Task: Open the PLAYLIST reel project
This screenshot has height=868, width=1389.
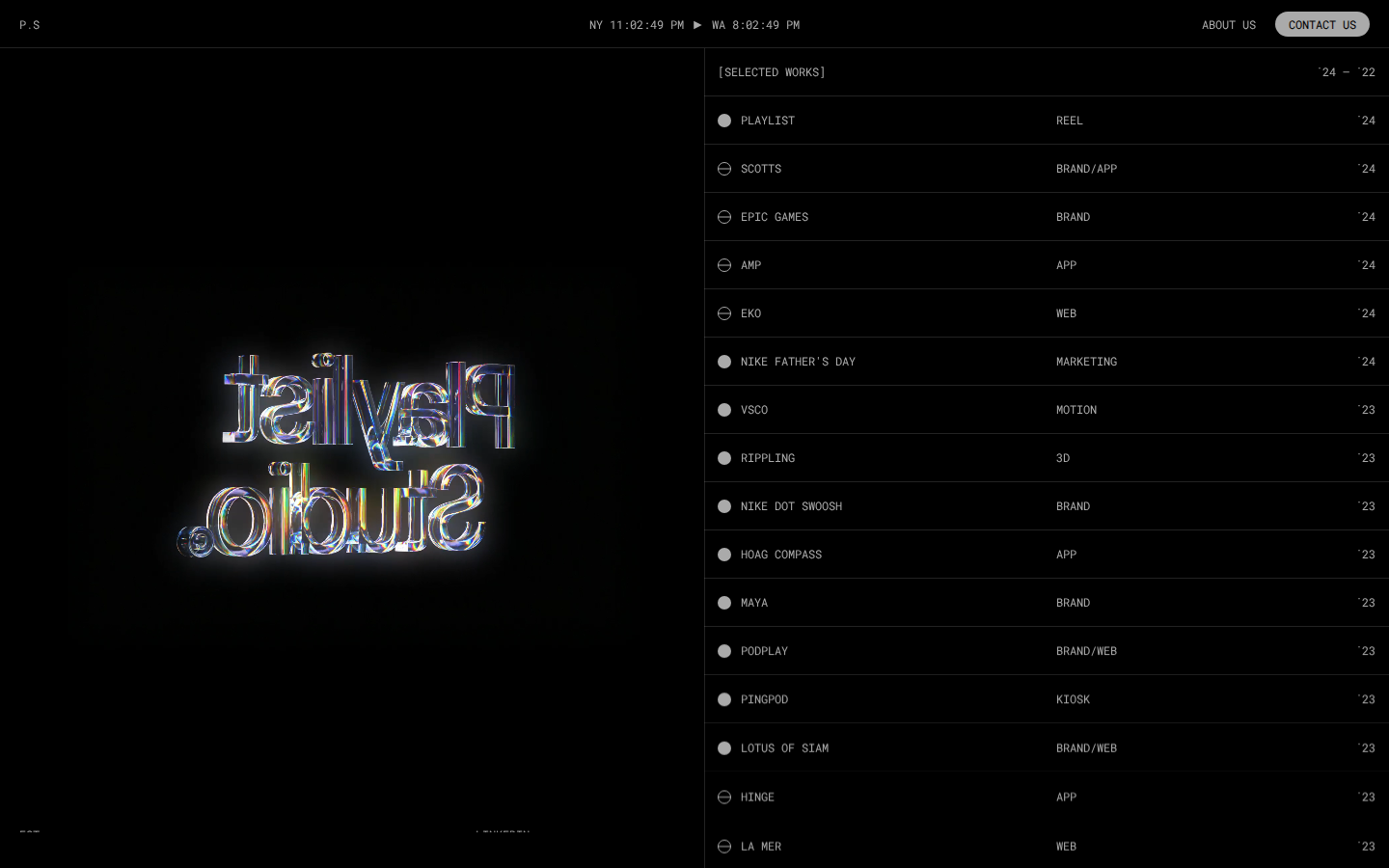Action: 1047,121
